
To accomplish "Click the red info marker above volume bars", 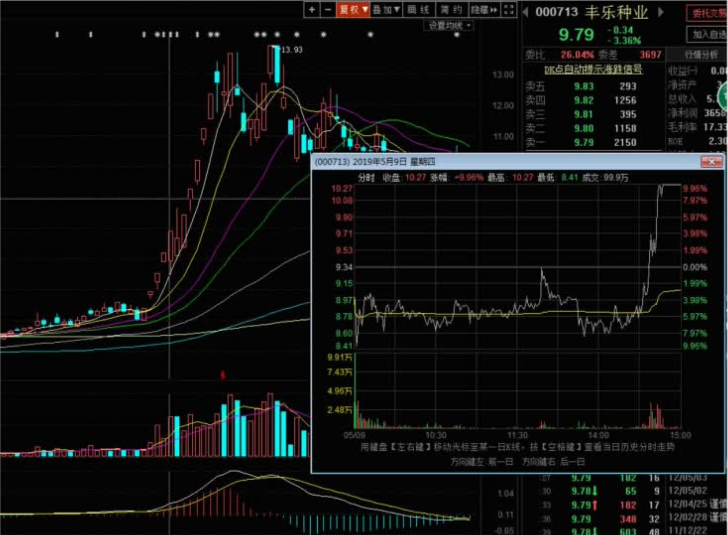I will [x=223, y=375].
